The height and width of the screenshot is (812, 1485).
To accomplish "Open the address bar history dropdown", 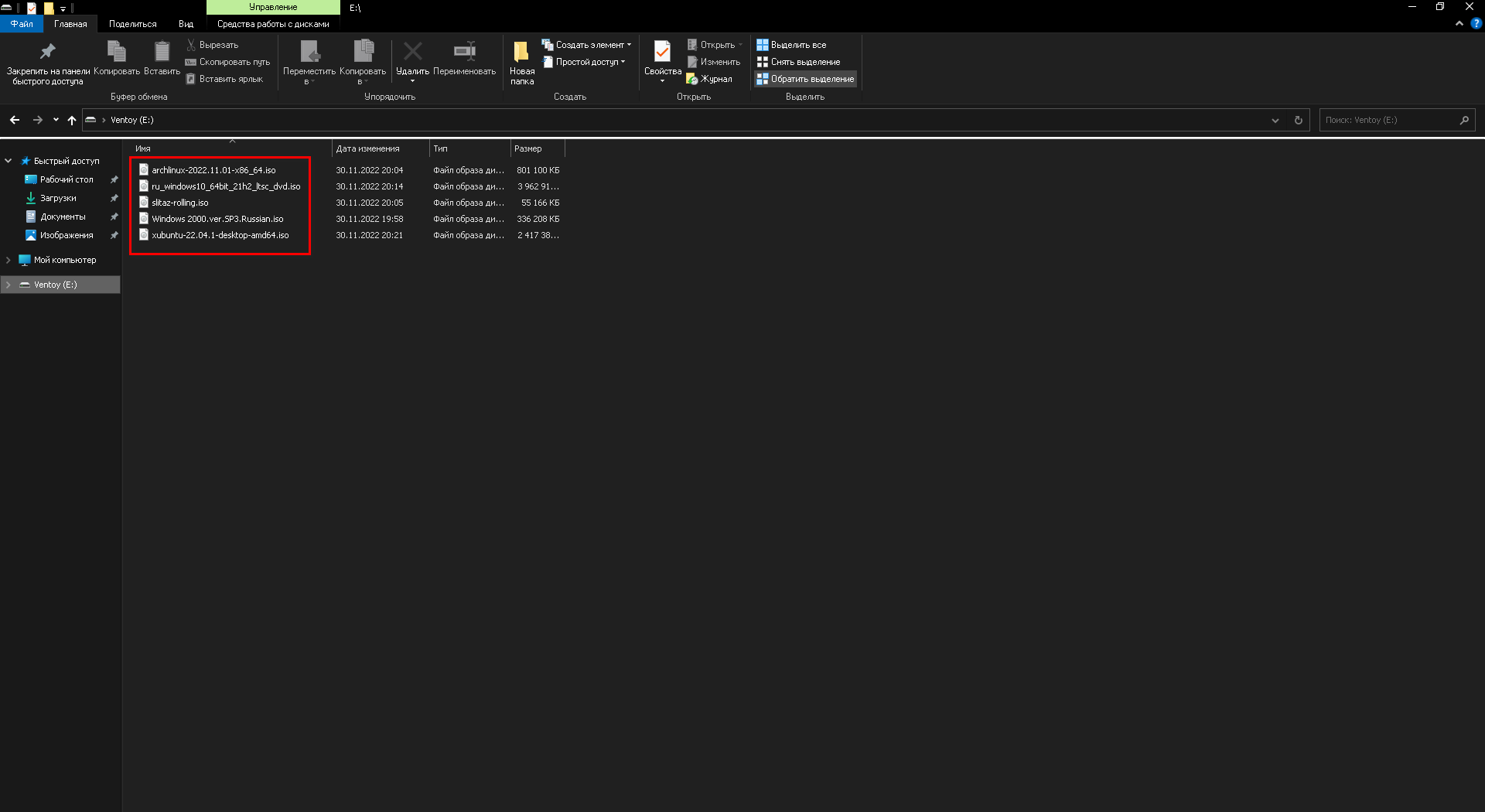I will click(x=1275, y=120).
